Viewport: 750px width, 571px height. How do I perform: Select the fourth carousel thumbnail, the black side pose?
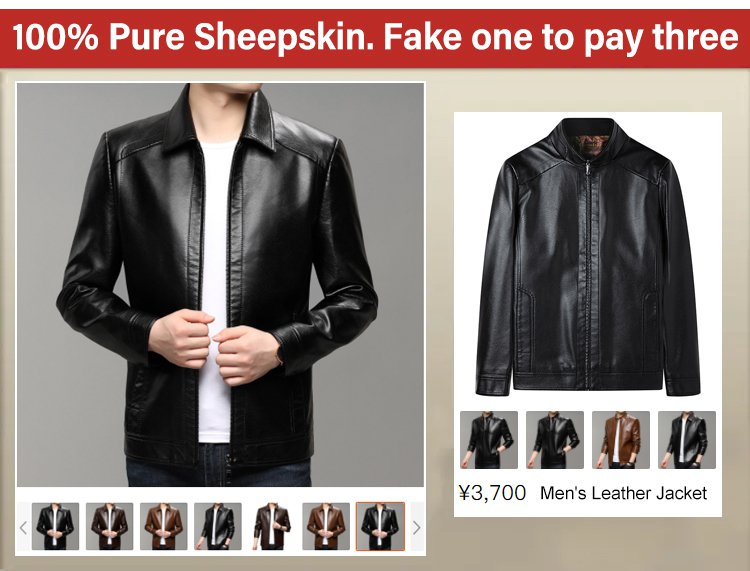coord(218,527)
